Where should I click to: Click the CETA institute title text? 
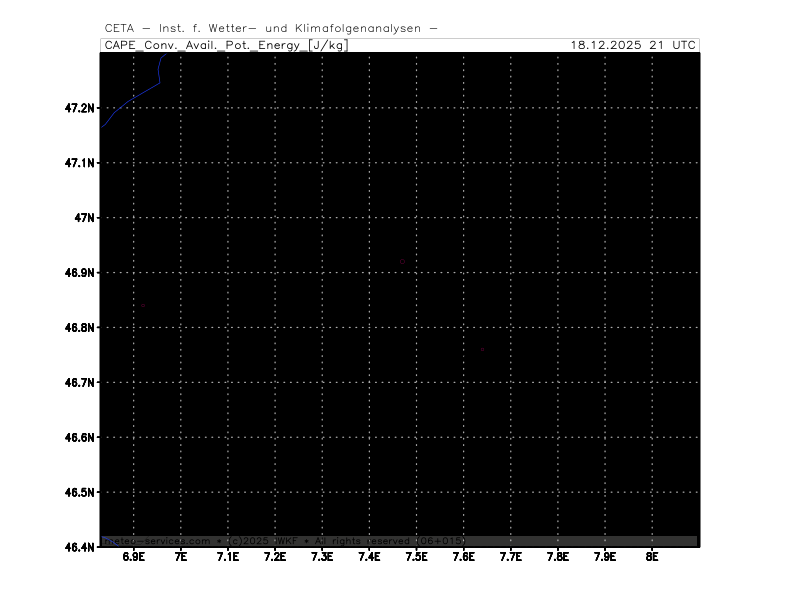[x=270, y=29]
